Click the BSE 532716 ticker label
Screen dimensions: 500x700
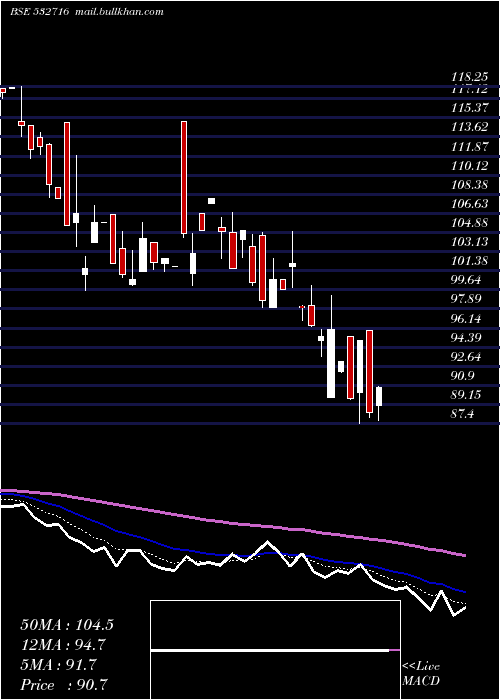point(39,12)
